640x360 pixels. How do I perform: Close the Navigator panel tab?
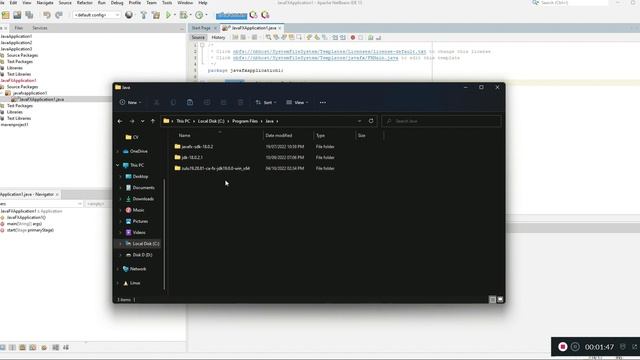pos(57,195)
